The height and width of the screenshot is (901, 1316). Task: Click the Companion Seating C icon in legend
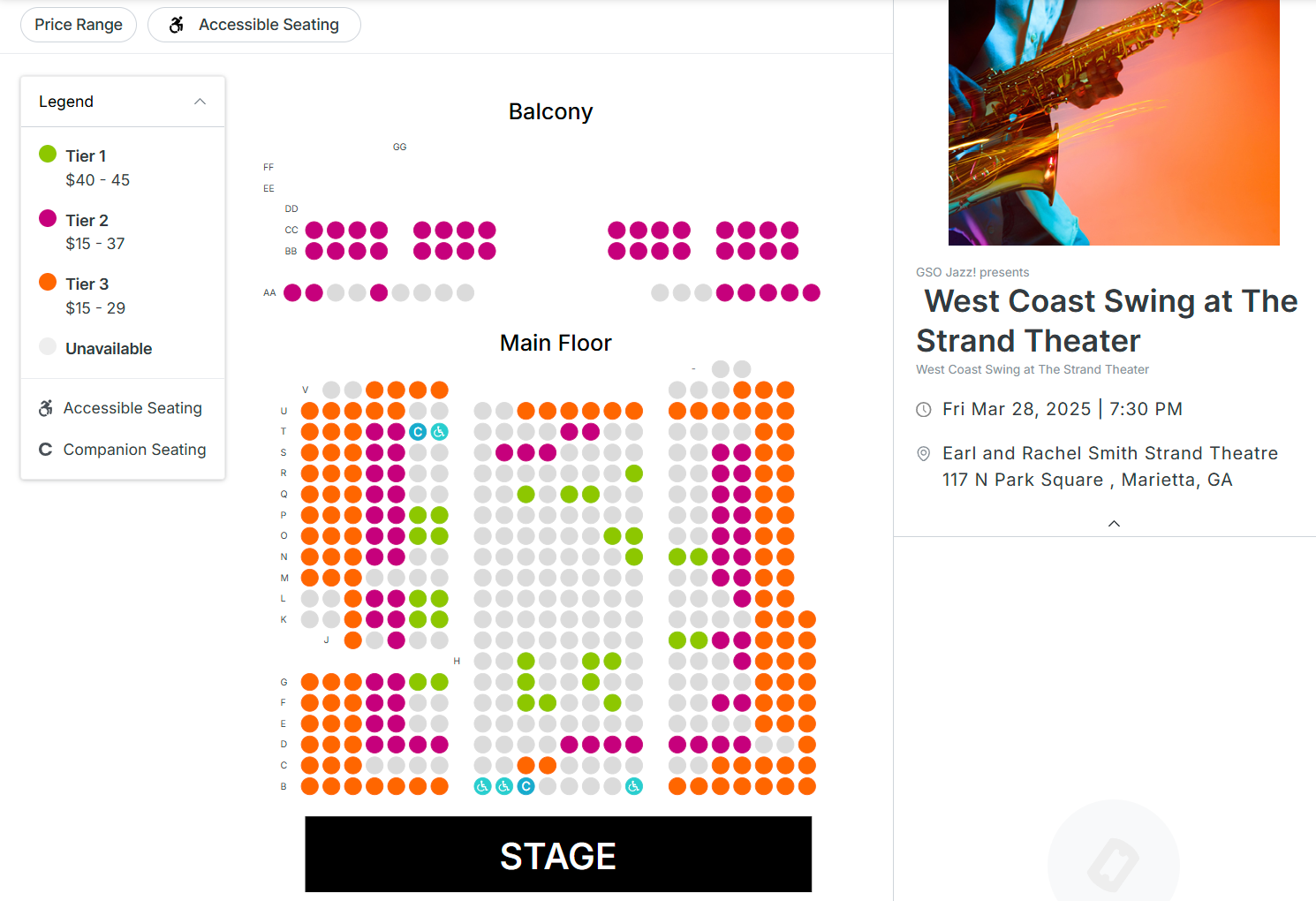(46, 450)
